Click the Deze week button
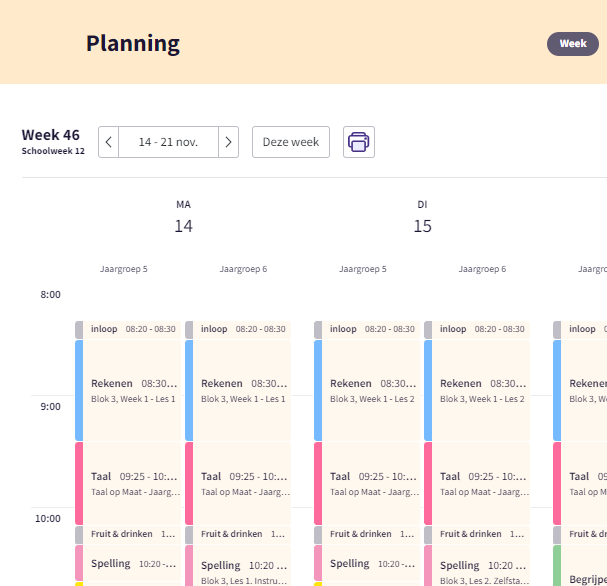Viewport: 607px width, 586px height. [291, 142]
